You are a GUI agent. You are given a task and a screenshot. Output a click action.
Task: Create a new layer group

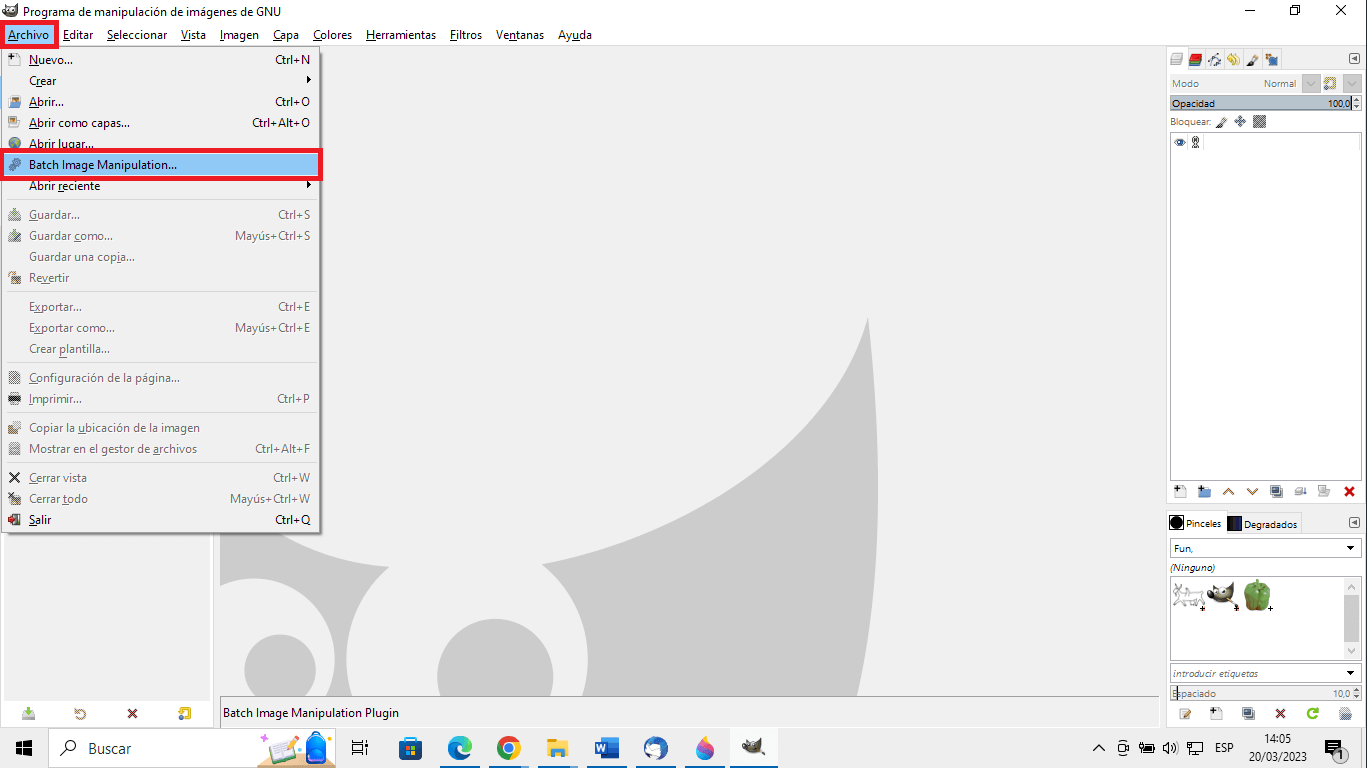(x=1204, y=491)
